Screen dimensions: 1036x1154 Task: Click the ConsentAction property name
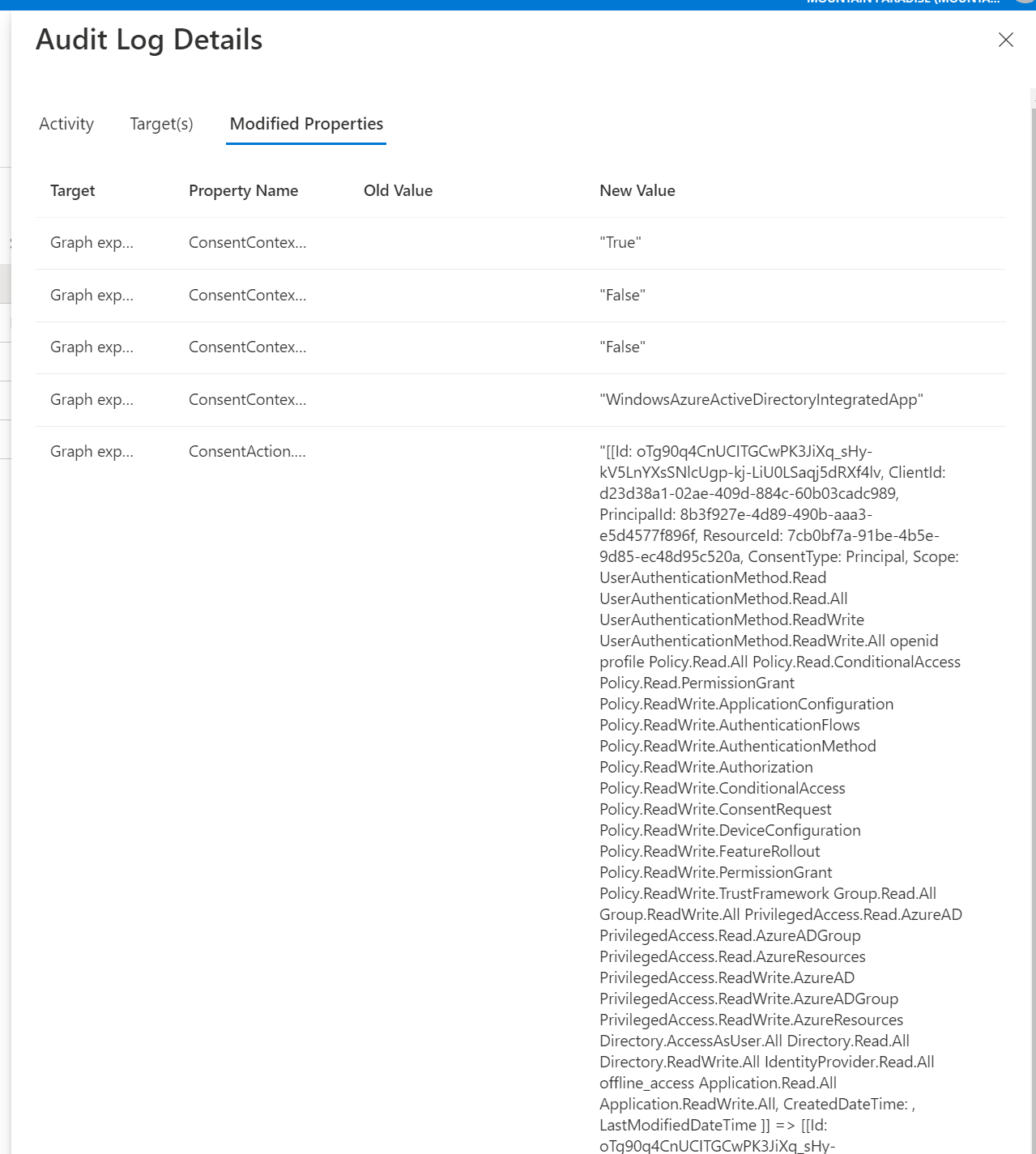pyautogui.click(x=247, y=451)
